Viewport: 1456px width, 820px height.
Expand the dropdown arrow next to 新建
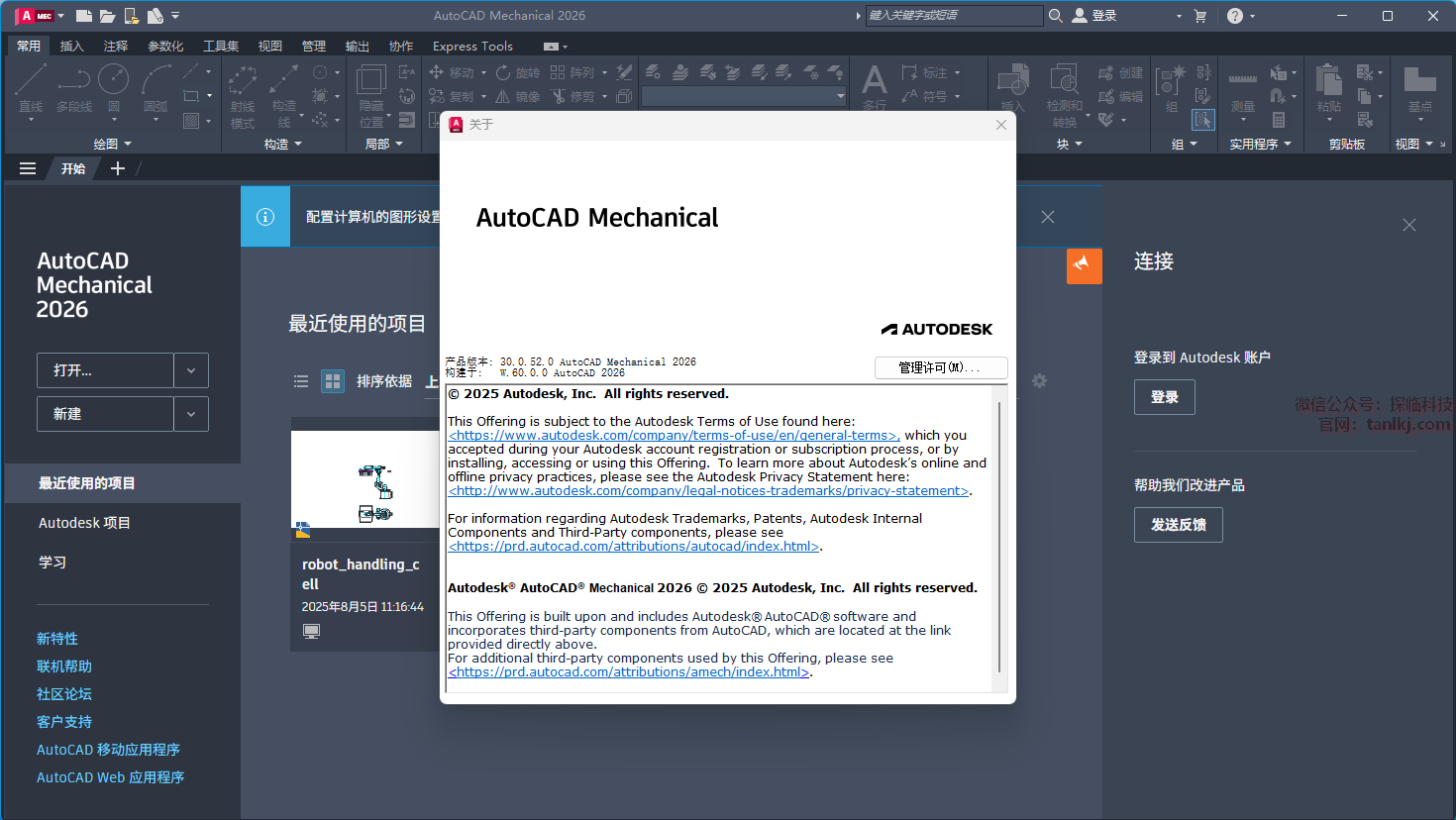point(191,414)
